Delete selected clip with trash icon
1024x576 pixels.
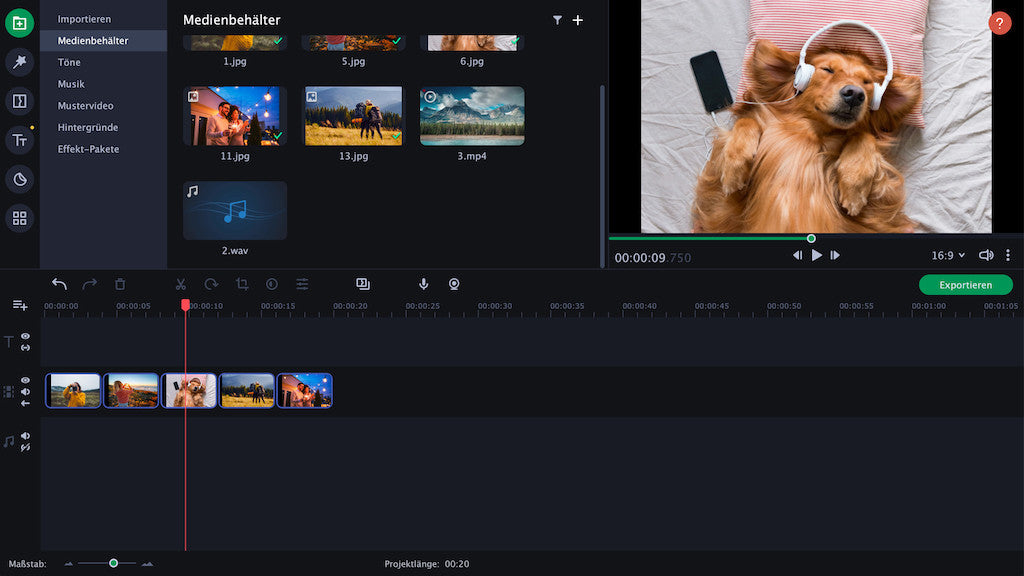[120, 284]
